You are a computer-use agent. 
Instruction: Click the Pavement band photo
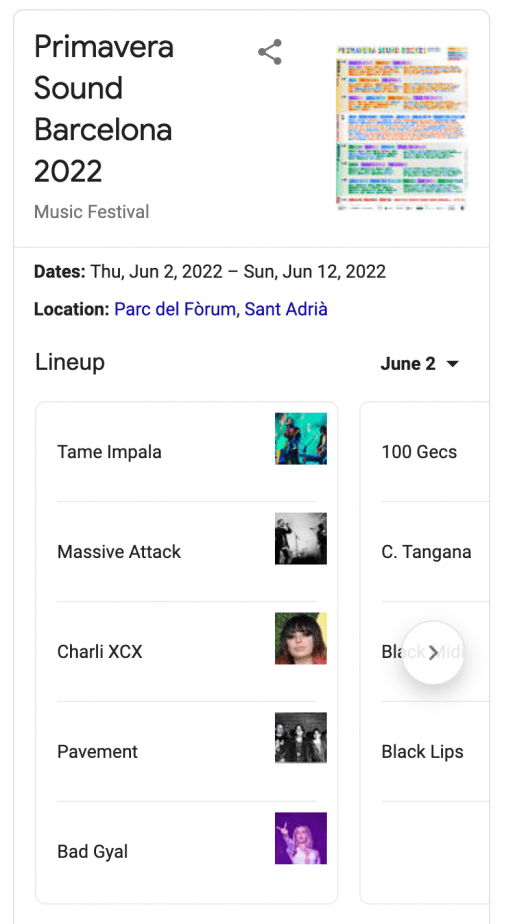tap(301, 738)
